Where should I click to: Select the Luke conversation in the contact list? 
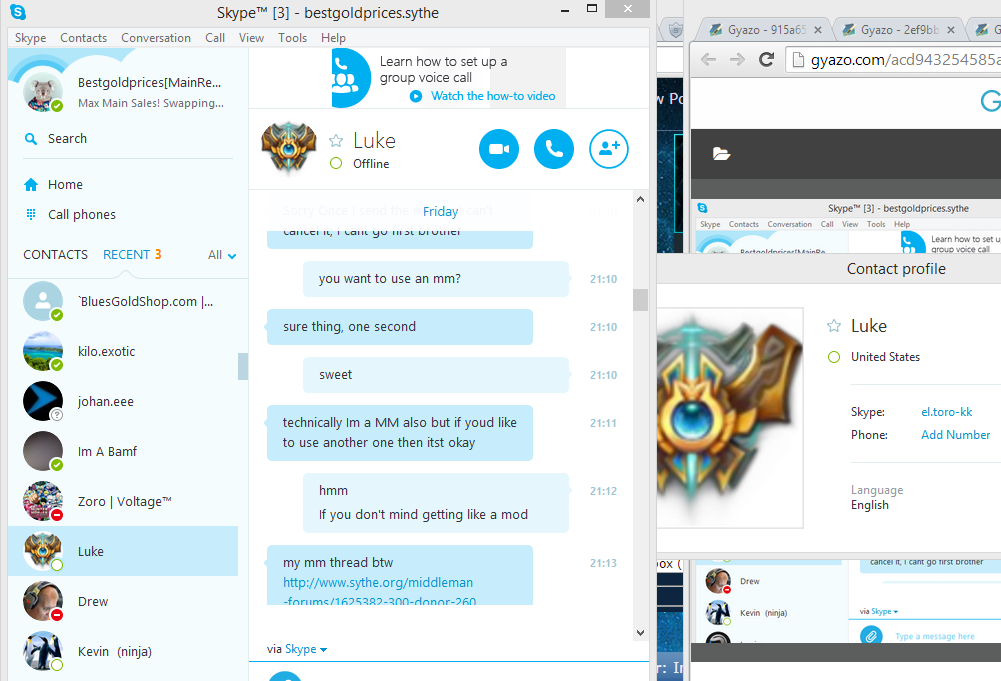(123, 551)
